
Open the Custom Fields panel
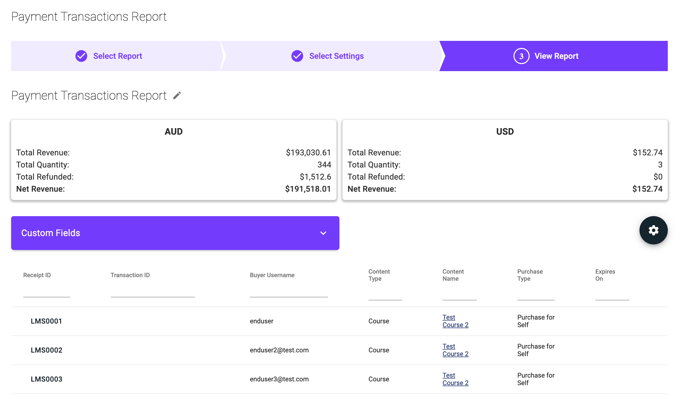coord(175,233)
